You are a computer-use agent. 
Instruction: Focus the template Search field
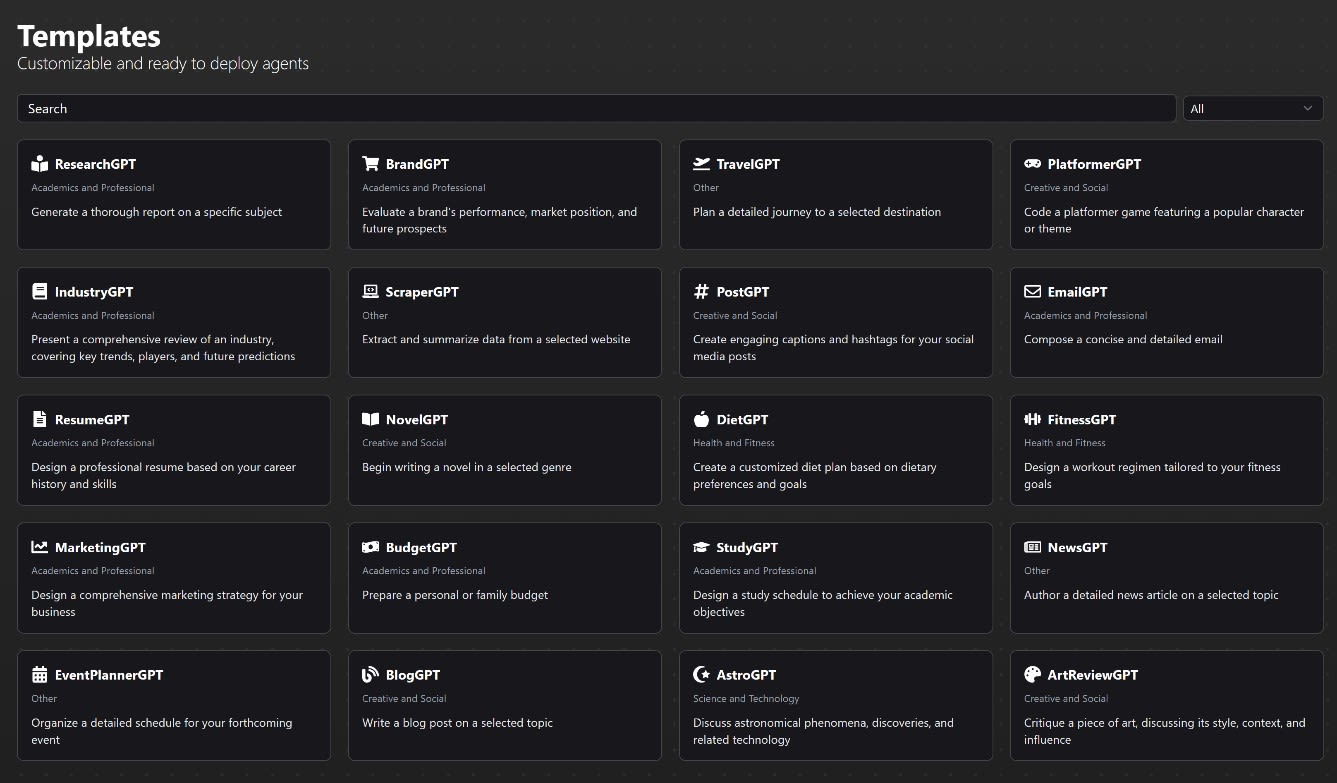(596, 109)
